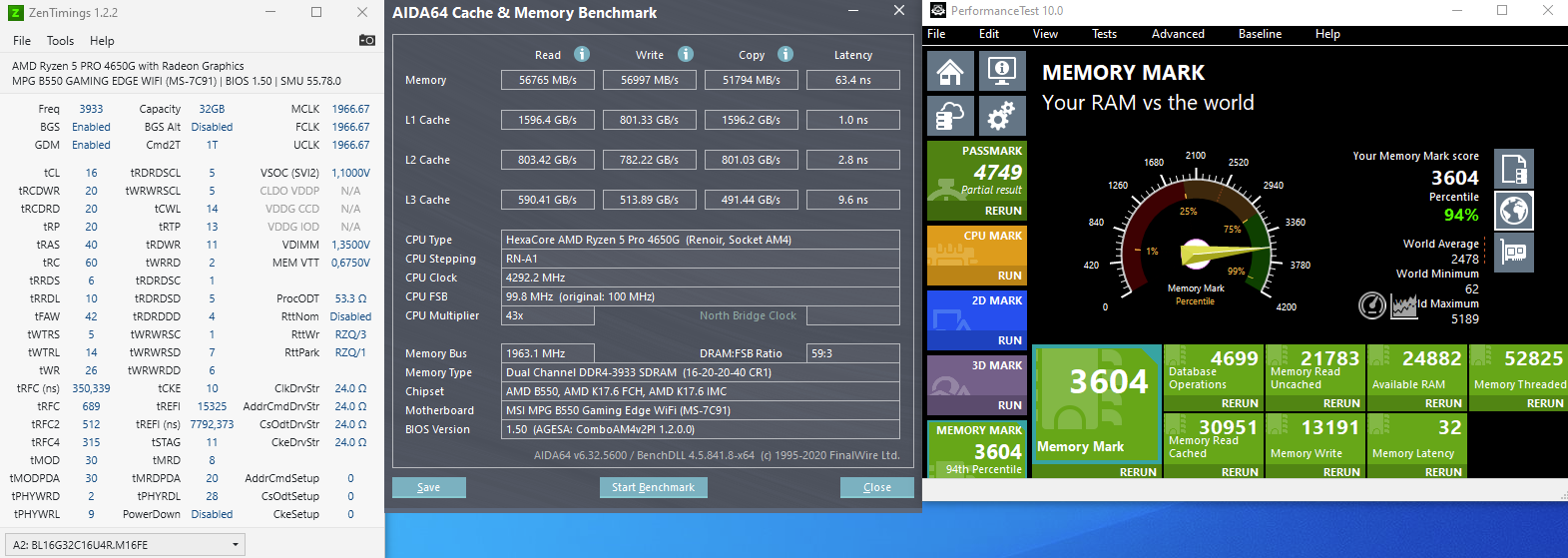Click the Freq value 3933 in ZenTimings

(91, 109)
